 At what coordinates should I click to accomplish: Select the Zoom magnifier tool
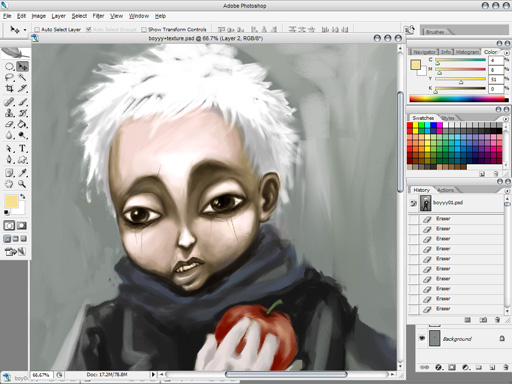[22, 184]
